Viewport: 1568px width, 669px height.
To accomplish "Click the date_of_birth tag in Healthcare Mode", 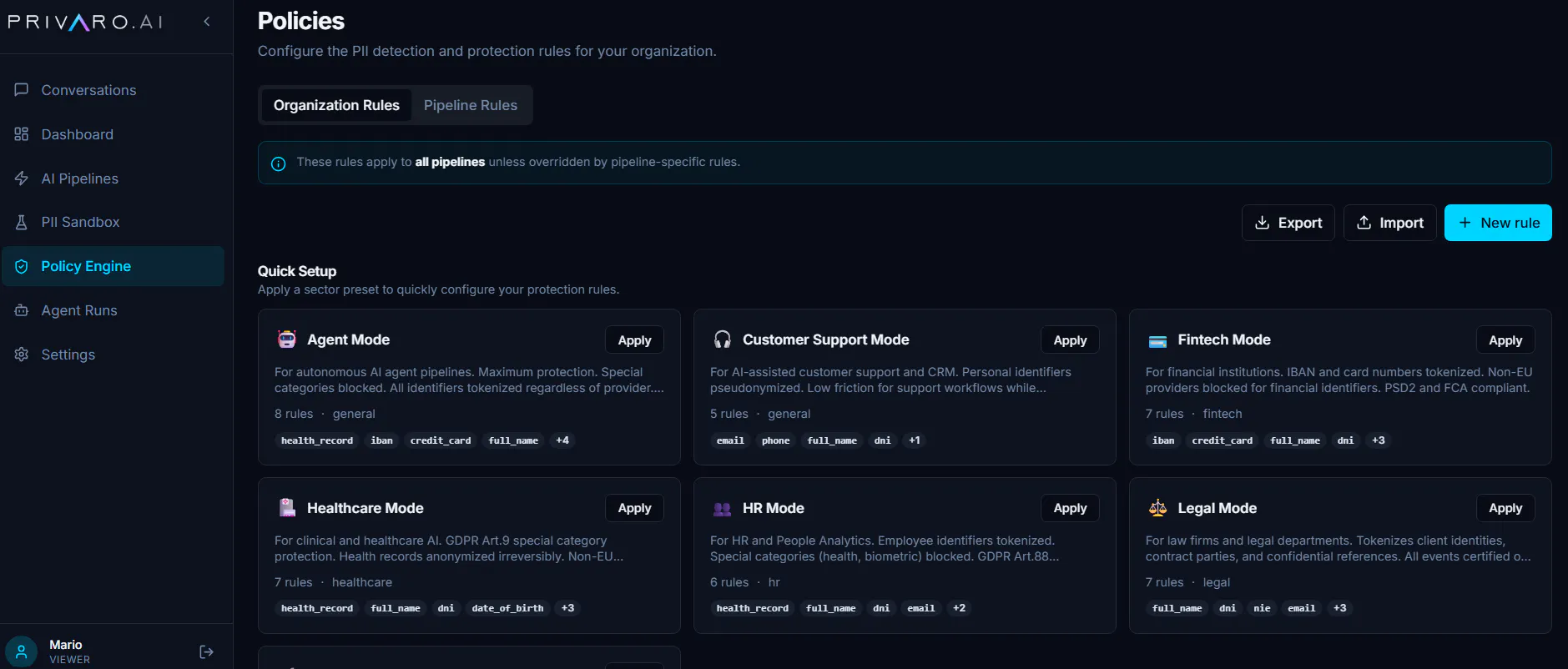I will (x=507, y=608).
